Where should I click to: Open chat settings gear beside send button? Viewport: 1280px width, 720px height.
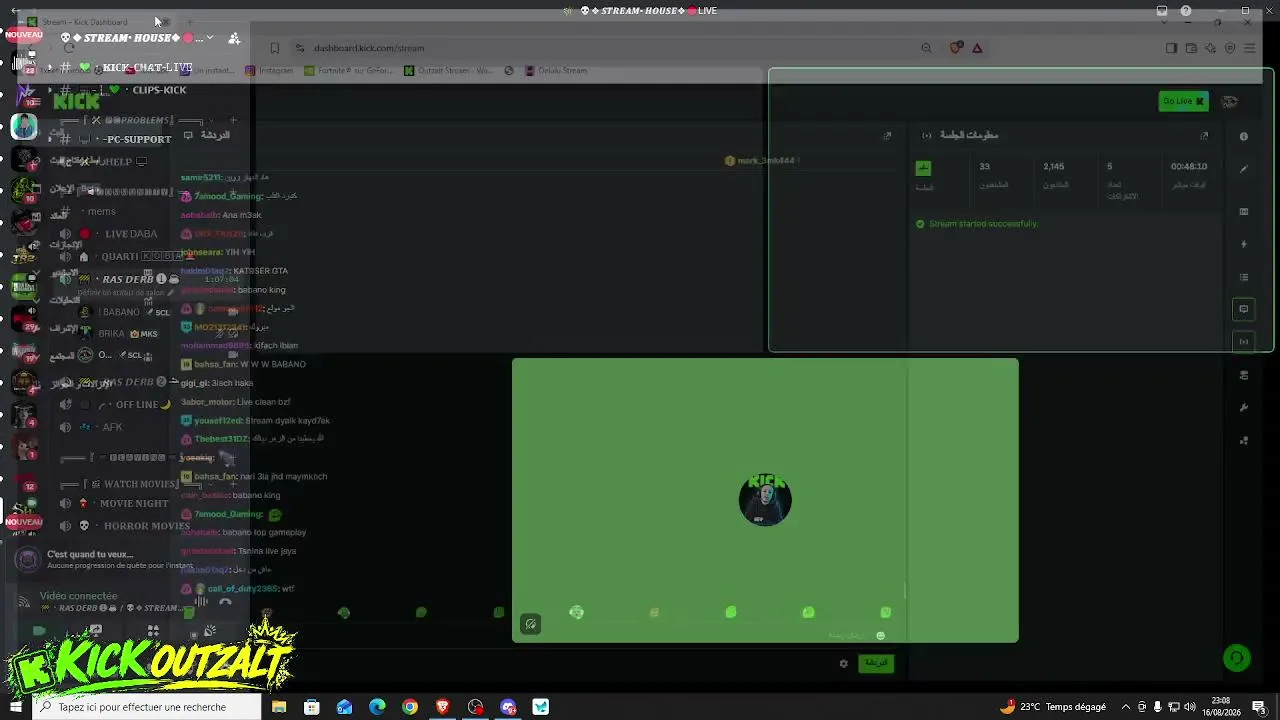[x=843, y=663]
